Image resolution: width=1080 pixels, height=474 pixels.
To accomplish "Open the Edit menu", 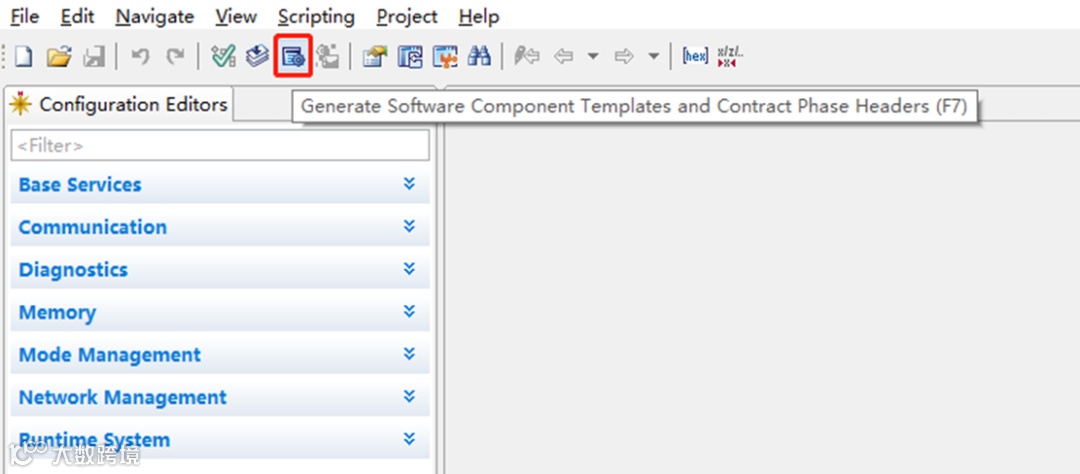I will [x=77, y=17].
